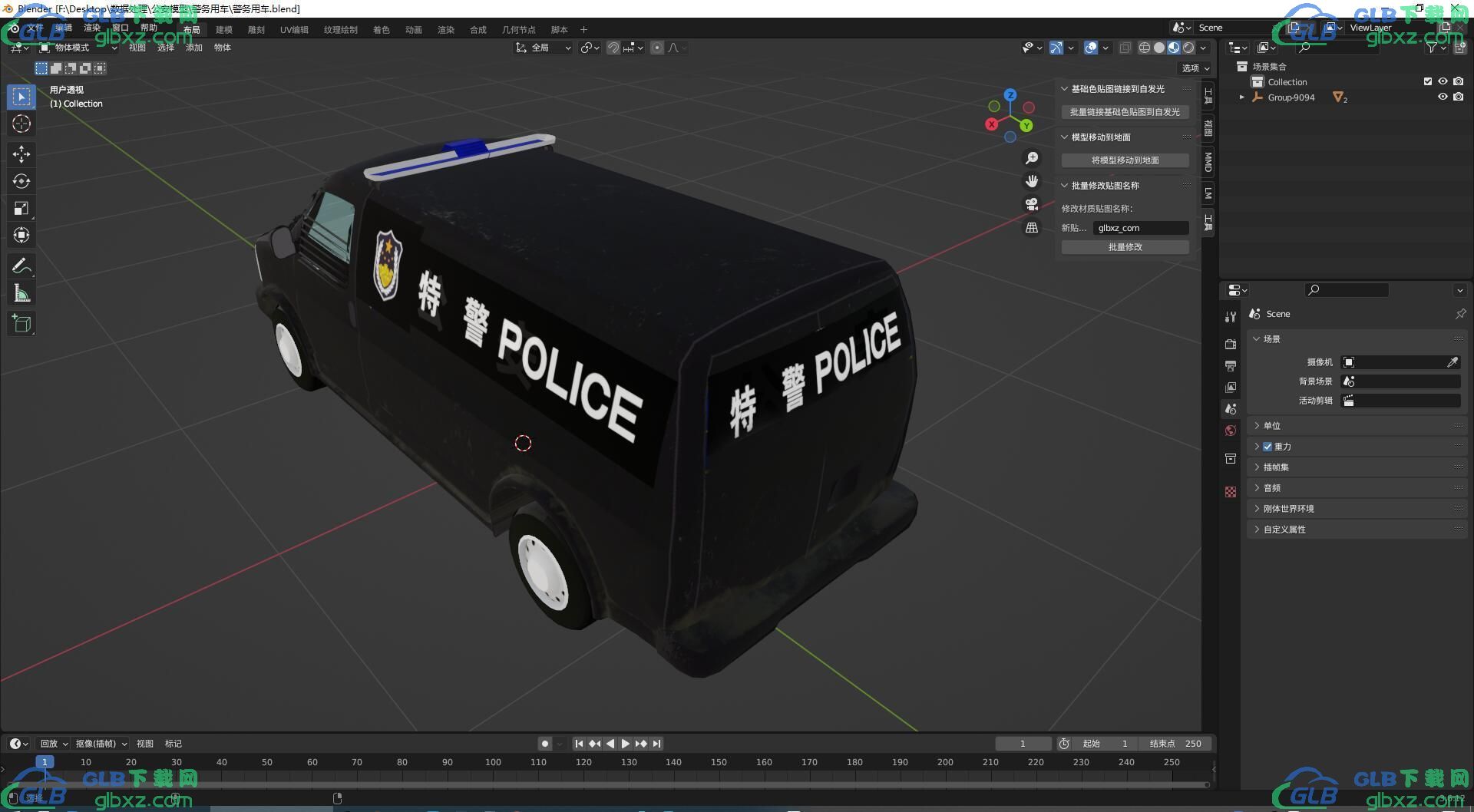1474x812 pixels.
Task: Pick the Rotate tool
Action: click(21, 181)
